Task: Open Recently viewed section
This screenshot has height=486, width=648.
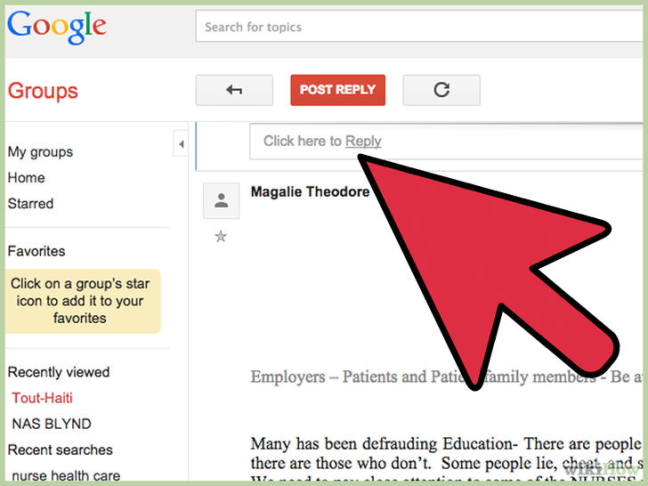Action: (x=58, y=372)
